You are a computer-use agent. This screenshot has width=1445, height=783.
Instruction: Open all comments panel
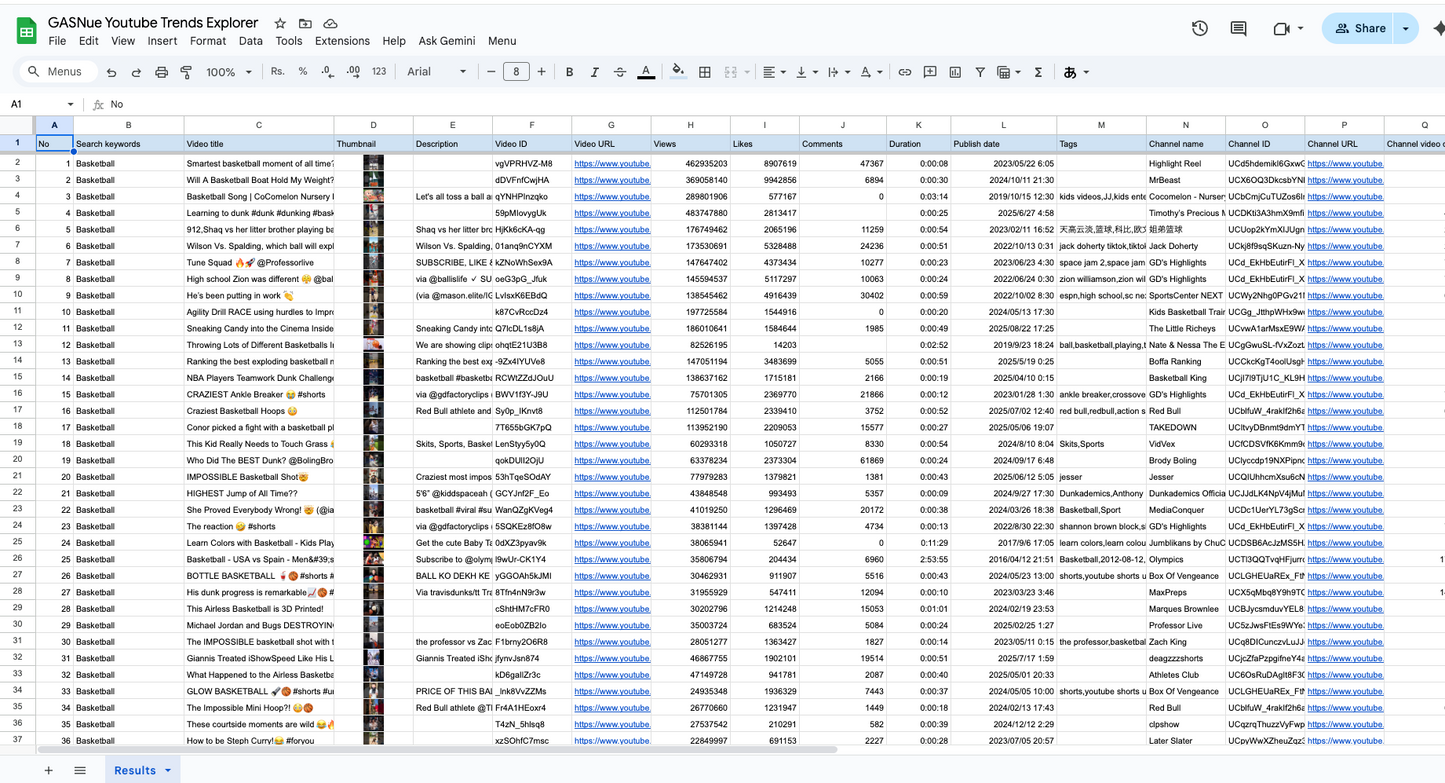(x=1238, y=29)
